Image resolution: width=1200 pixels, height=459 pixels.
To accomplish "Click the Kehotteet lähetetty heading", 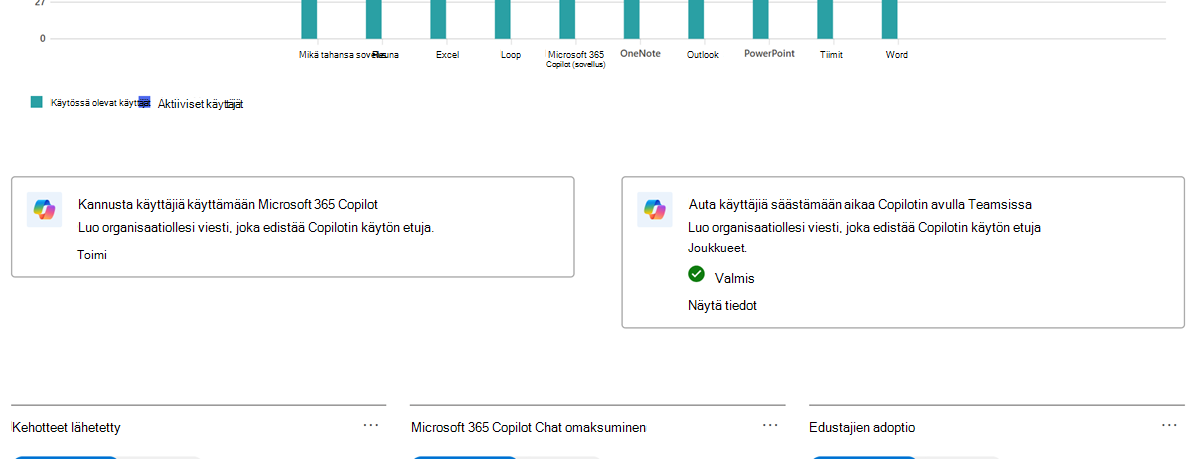I will [67, 427].
